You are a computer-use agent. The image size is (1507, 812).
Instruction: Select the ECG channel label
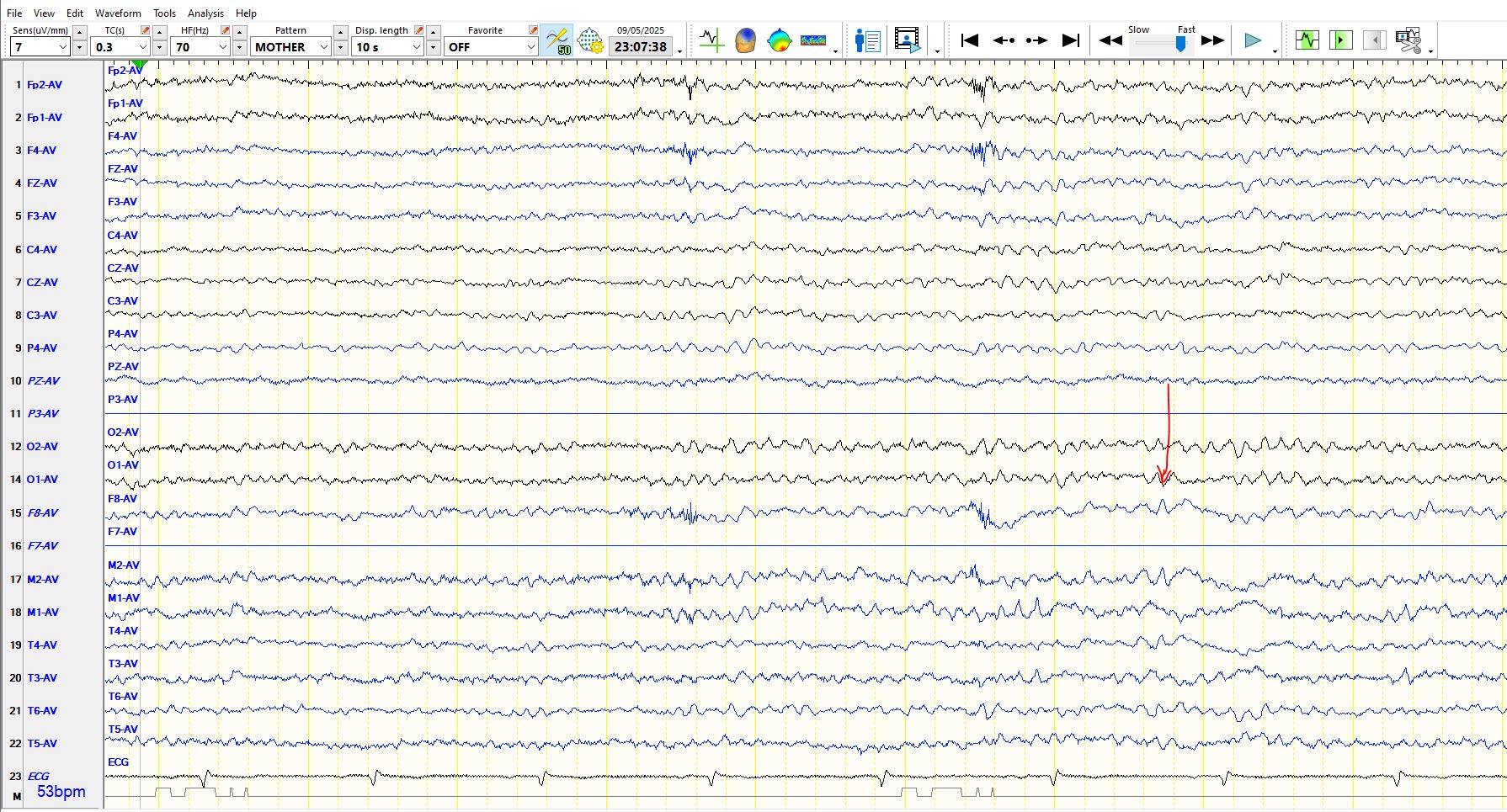tap(38, 776)
